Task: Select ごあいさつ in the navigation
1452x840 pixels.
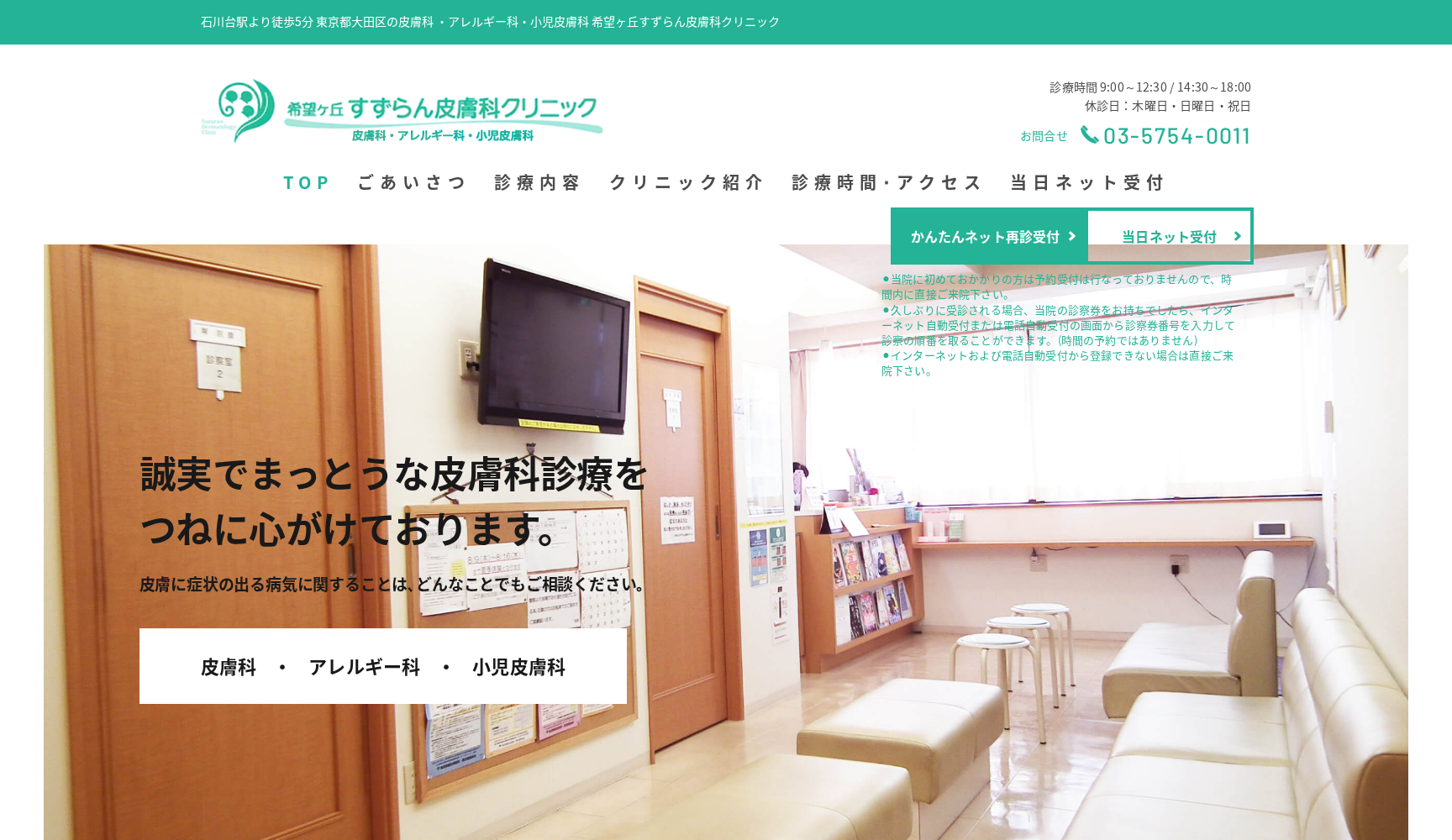Action: (411, 182)
